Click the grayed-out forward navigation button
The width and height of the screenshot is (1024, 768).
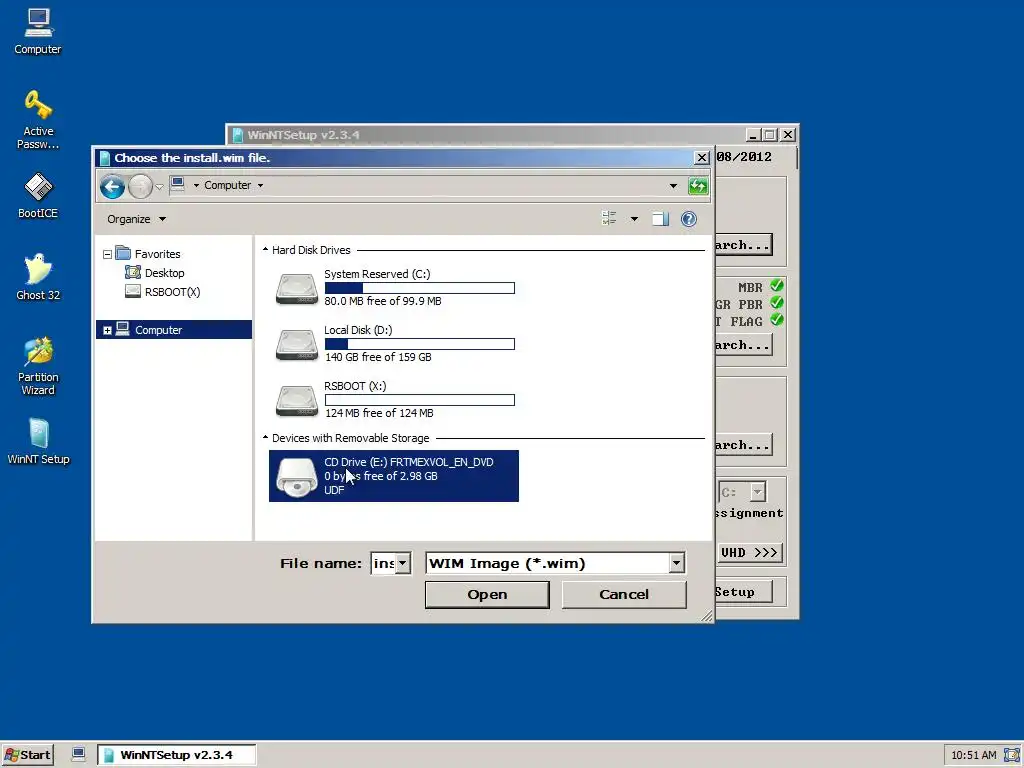click(x=140, y=187)
